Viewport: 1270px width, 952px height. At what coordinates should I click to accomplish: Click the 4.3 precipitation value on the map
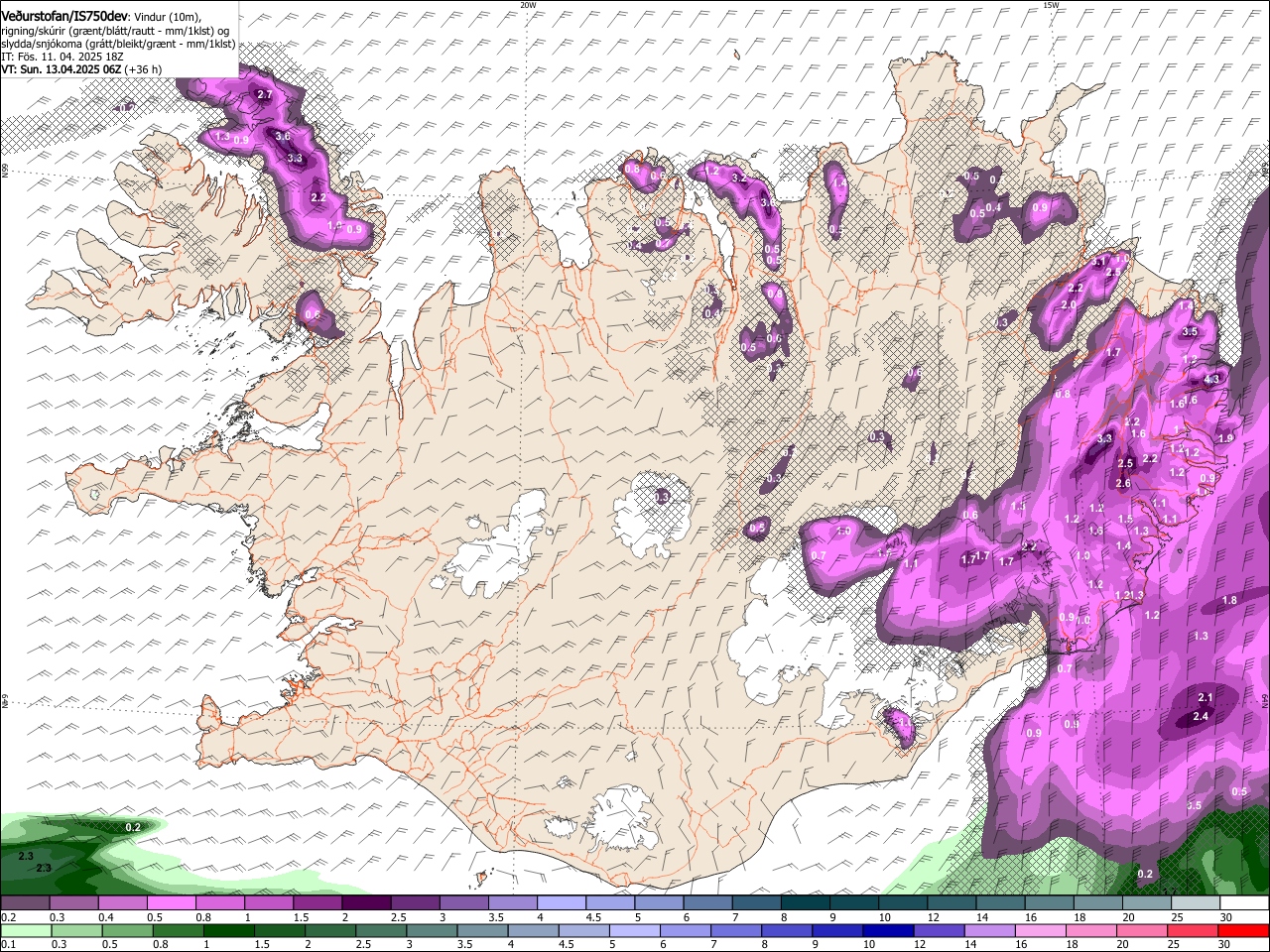(1211, 379)
